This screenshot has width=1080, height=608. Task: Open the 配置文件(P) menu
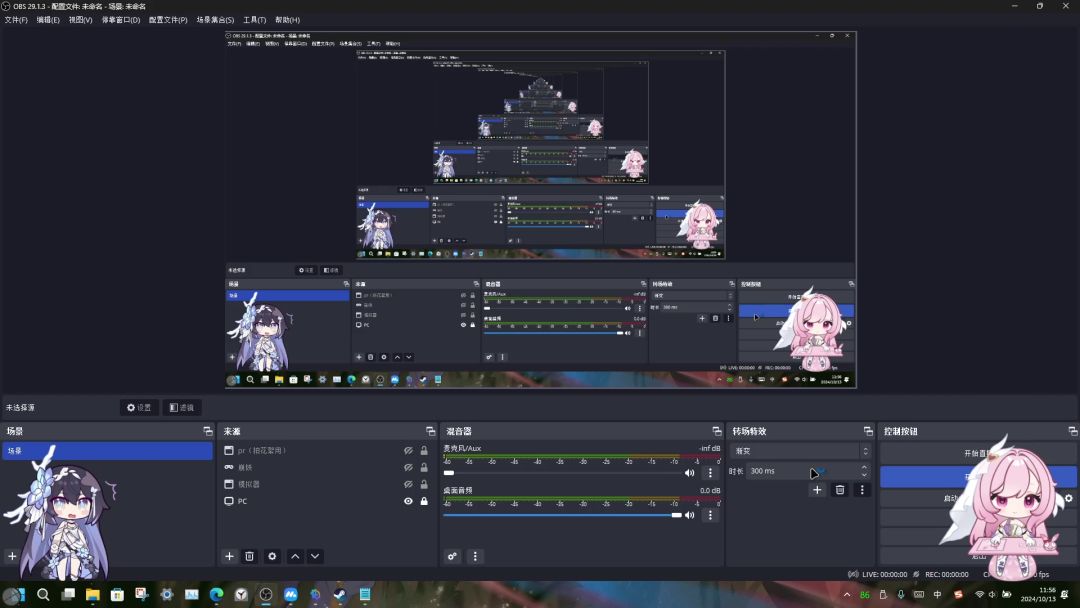[168, 20]
